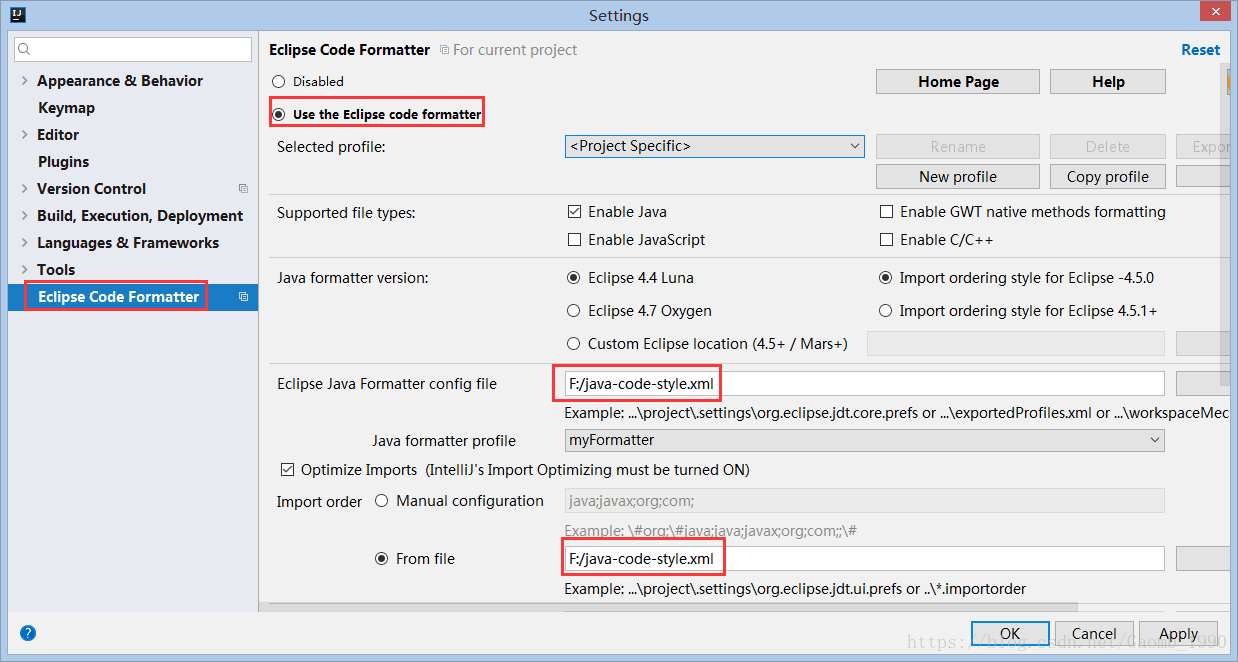Click the search magnifier icon in settings
The image size is (1238, 662).
pyautogui.click(x=25, y=49)
